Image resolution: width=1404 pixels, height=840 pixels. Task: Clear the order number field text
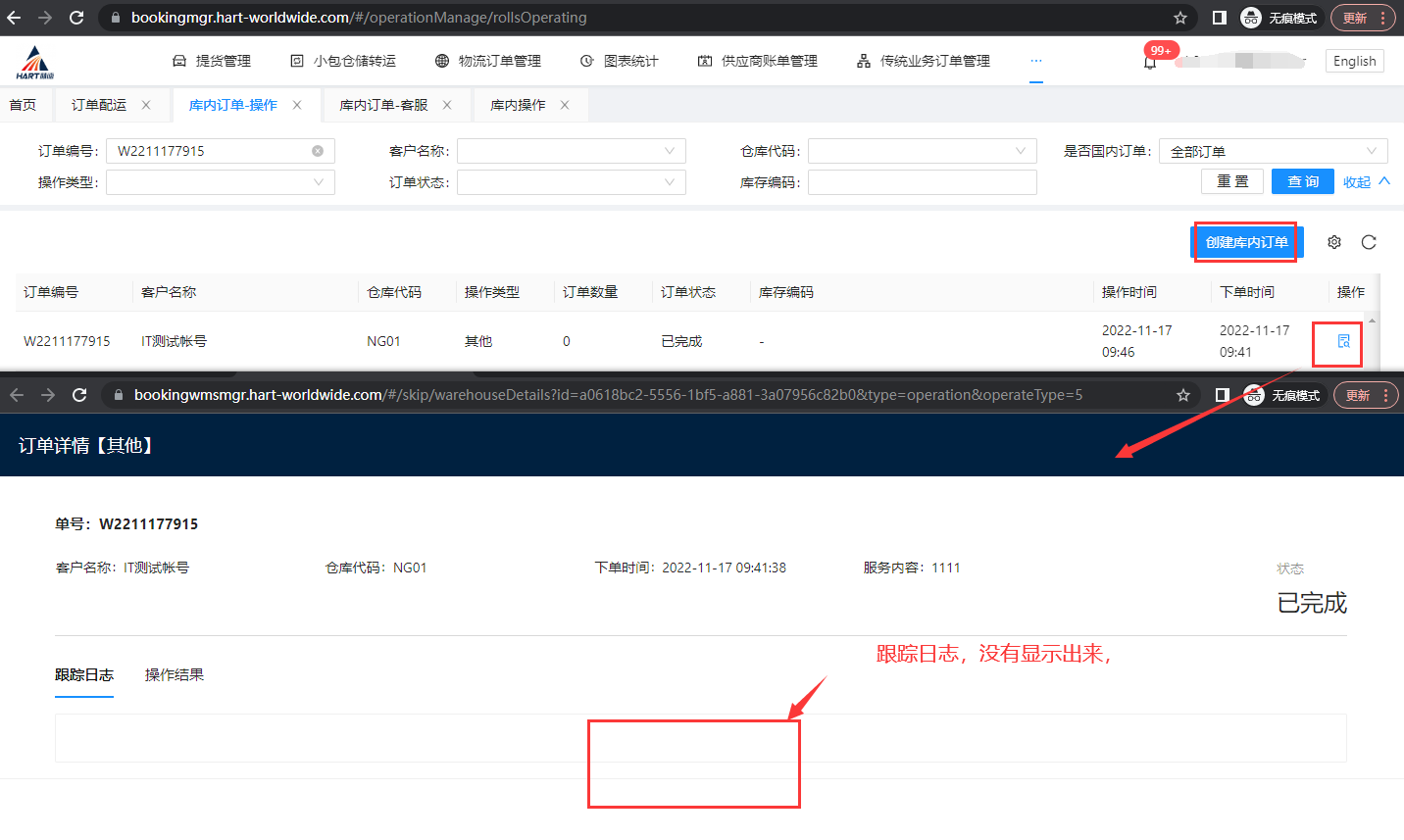click(x=318, y=151)
